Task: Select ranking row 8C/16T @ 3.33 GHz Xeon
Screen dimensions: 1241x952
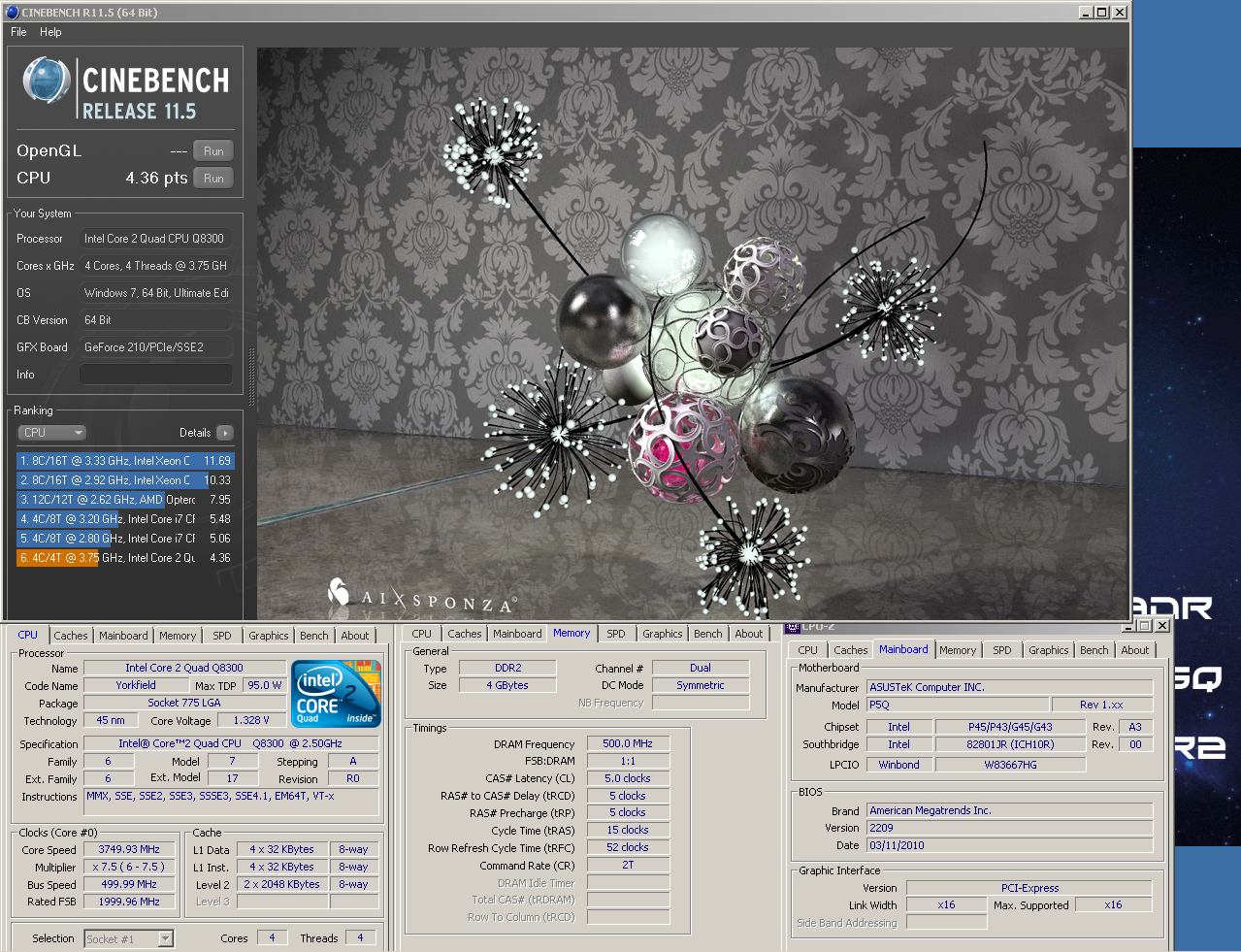Action: coord(125,461)
